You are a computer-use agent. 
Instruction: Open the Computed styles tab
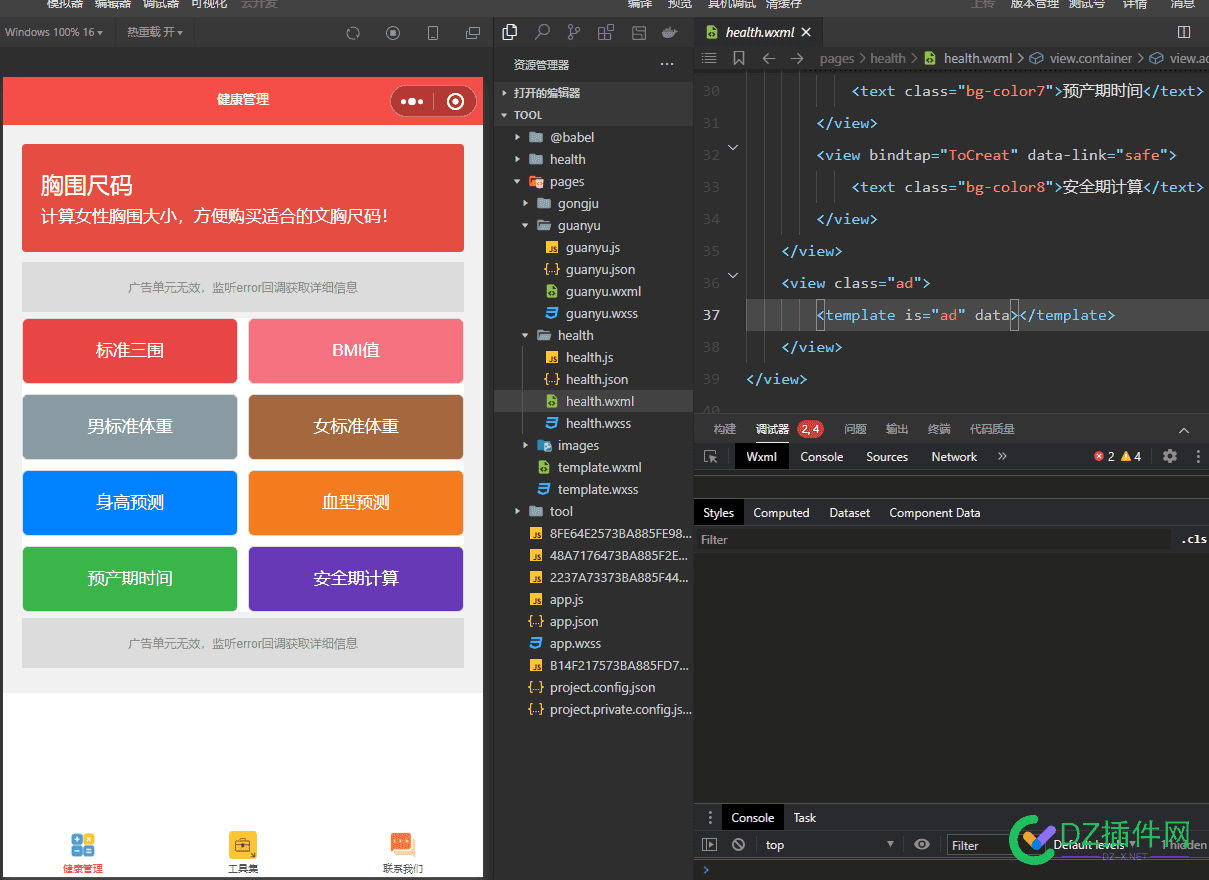(x=781, y=512)
